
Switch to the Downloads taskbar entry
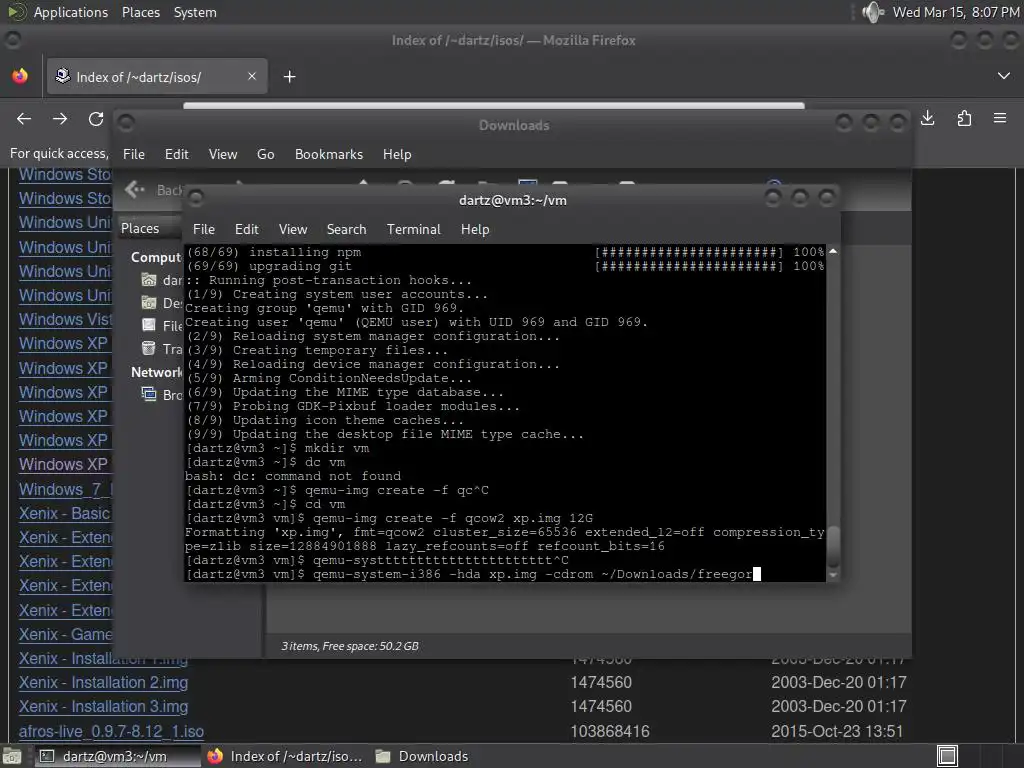click(422, 756)
